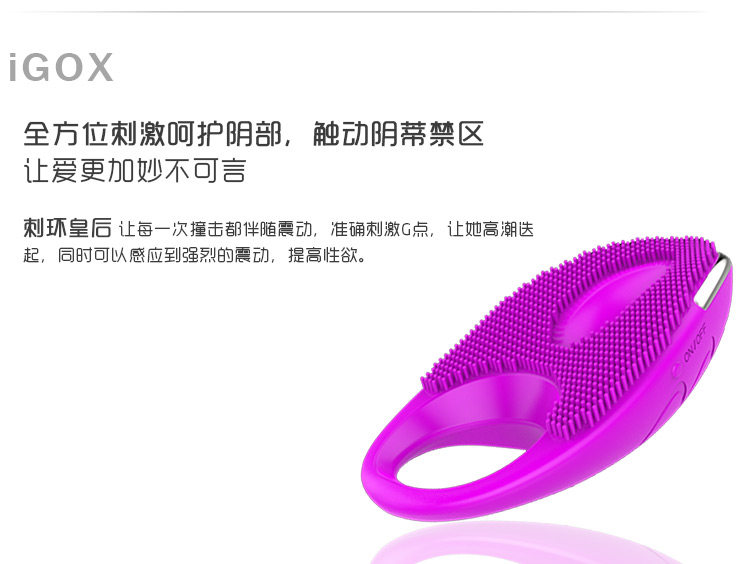Image resolution: width=750 pixels, height=564 pixels.
Task: Select the second headline line 让爱更加妙不可言
Action: pos(135,170)
